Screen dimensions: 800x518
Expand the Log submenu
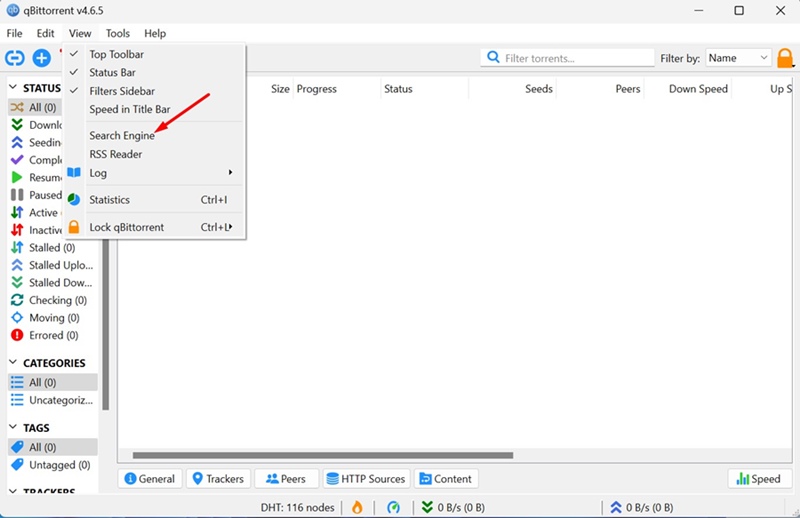155,173
